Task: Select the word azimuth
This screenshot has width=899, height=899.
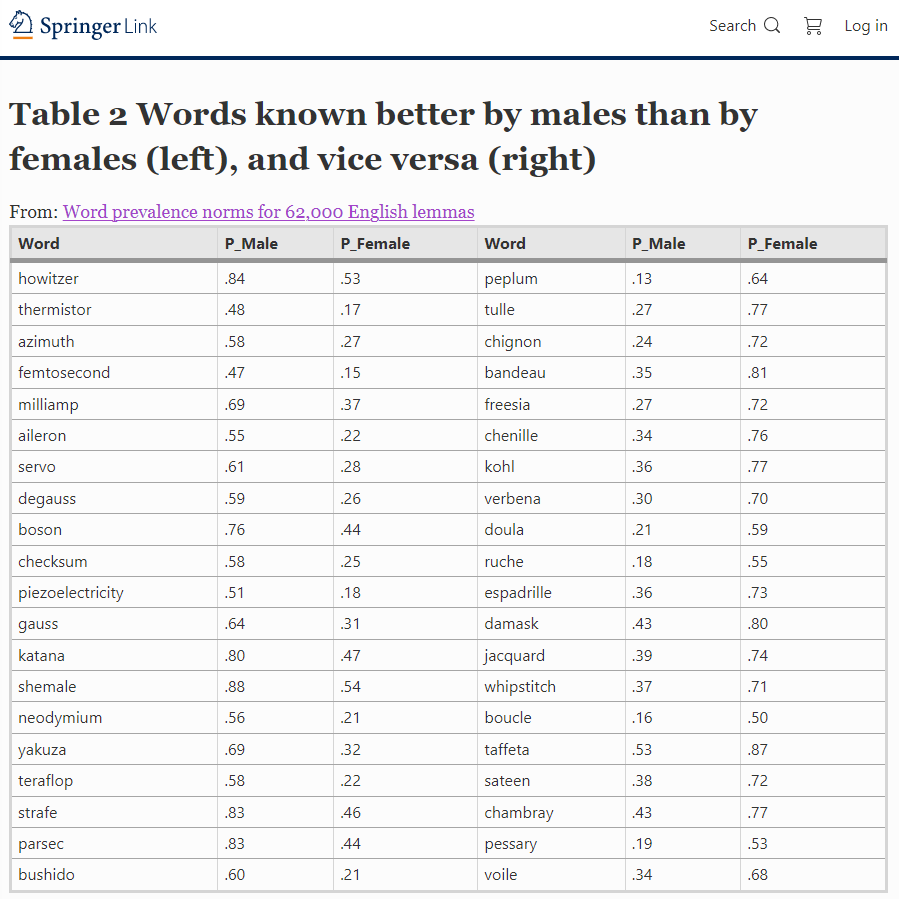Action: tap(46, 342)
